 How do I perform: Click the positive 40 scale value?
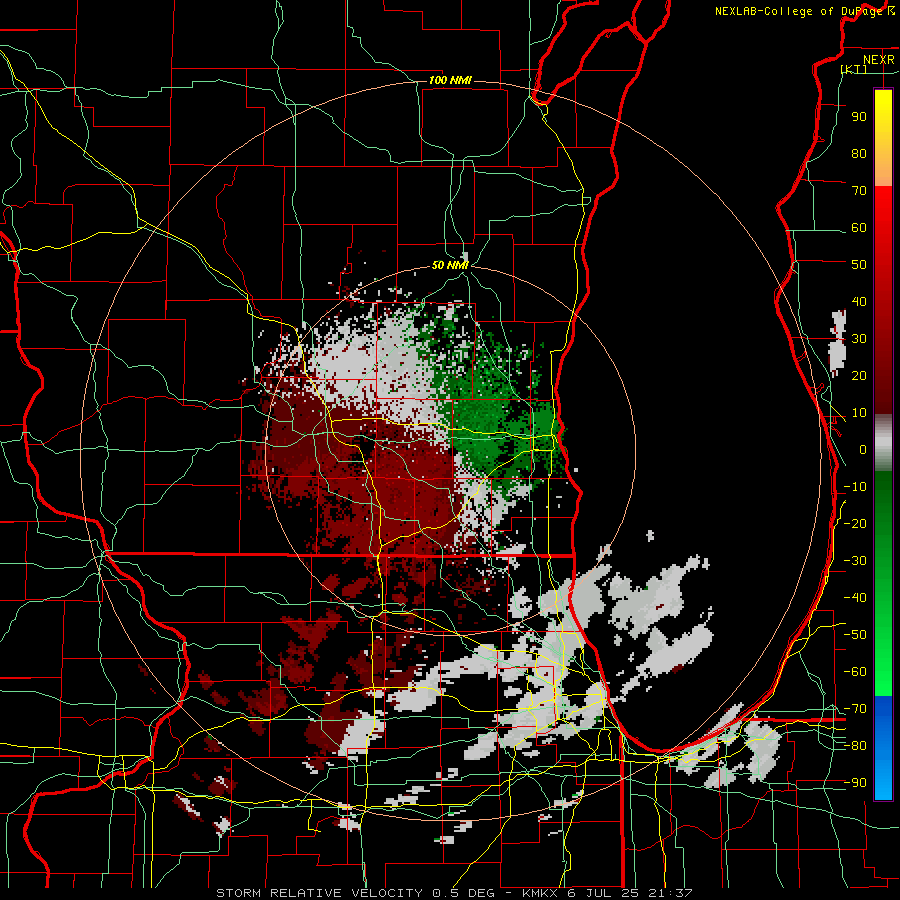(x=859, y=301)
